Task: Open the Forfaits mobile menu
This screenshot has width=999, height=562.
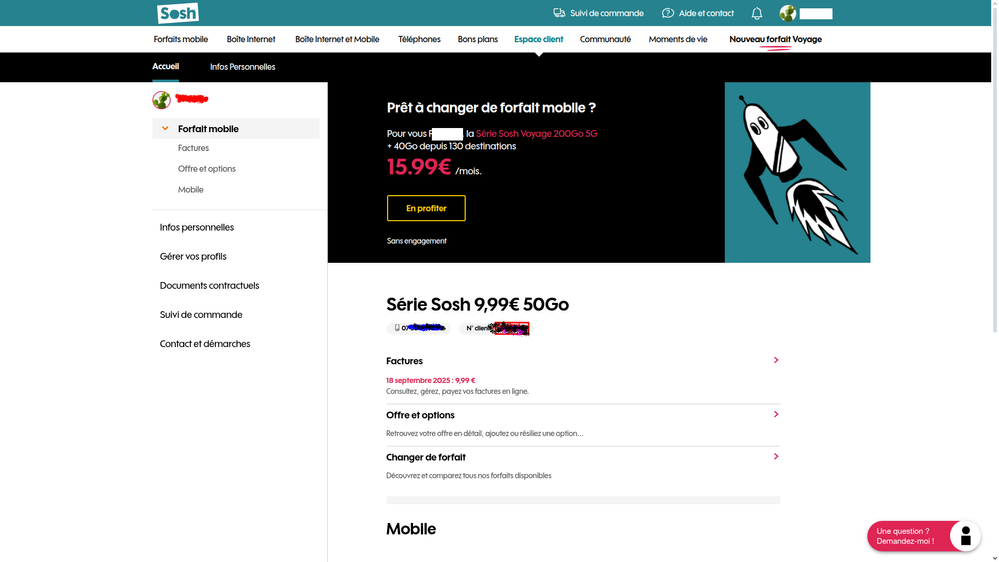Action: tap(180, 40)
